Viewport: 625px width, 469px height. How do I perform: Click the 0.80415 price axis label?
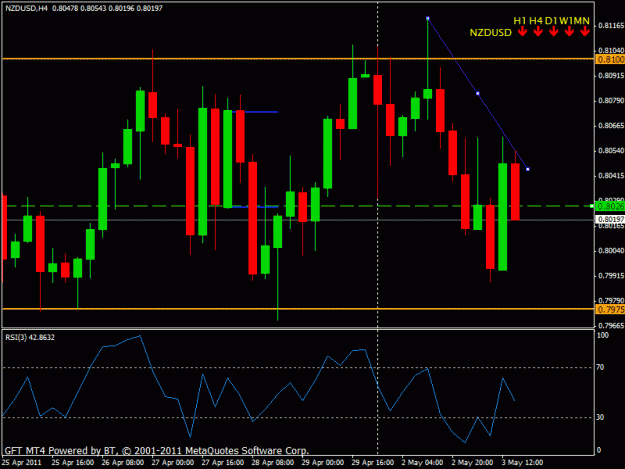[x=611, y=176]
